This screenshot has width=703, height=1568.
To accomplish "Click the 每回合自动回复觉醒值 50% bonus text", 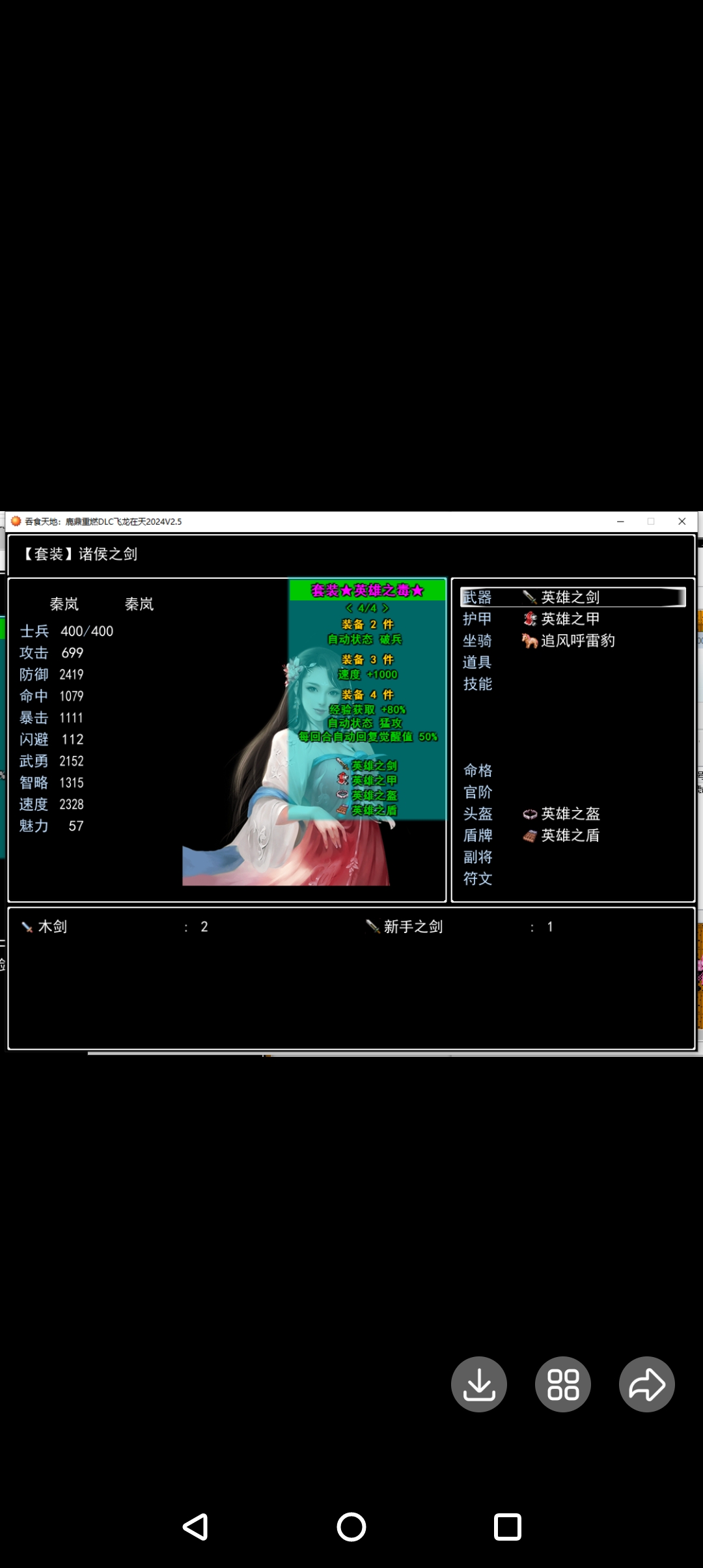I will coord(368,736).
